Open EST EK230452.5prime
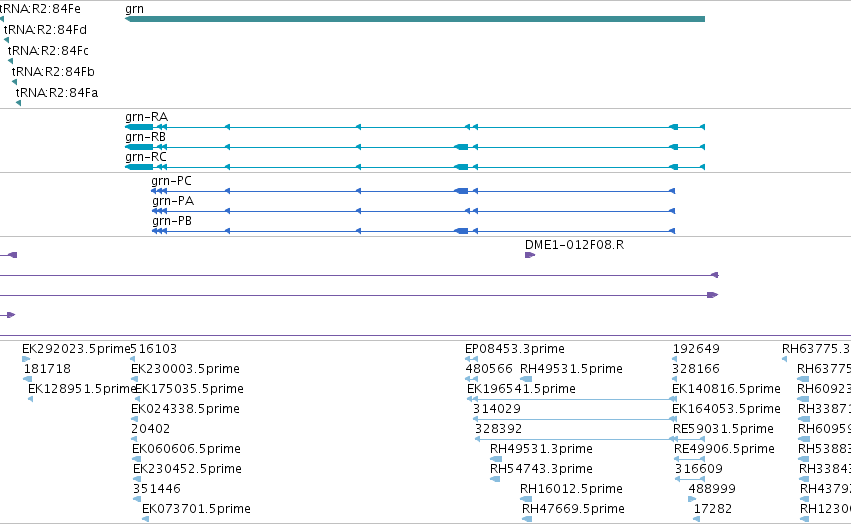Screen dimensions: 851x524 (x=187, y=469)
